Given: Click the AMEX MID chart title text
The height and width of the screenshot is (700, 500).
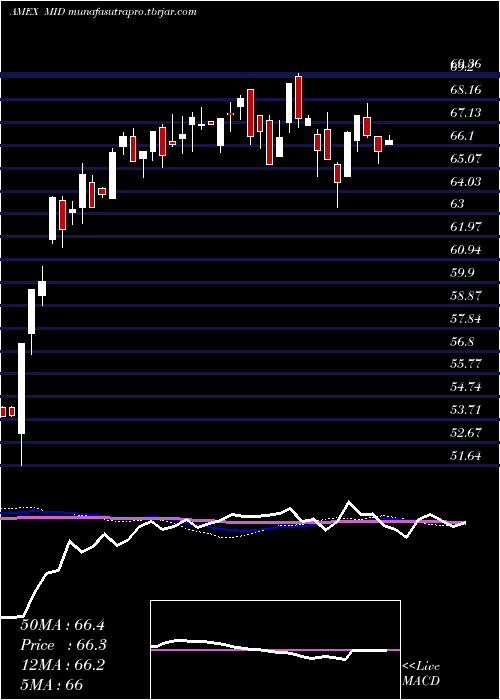Looking at the screenshot, I should click(x=103, y=12).
